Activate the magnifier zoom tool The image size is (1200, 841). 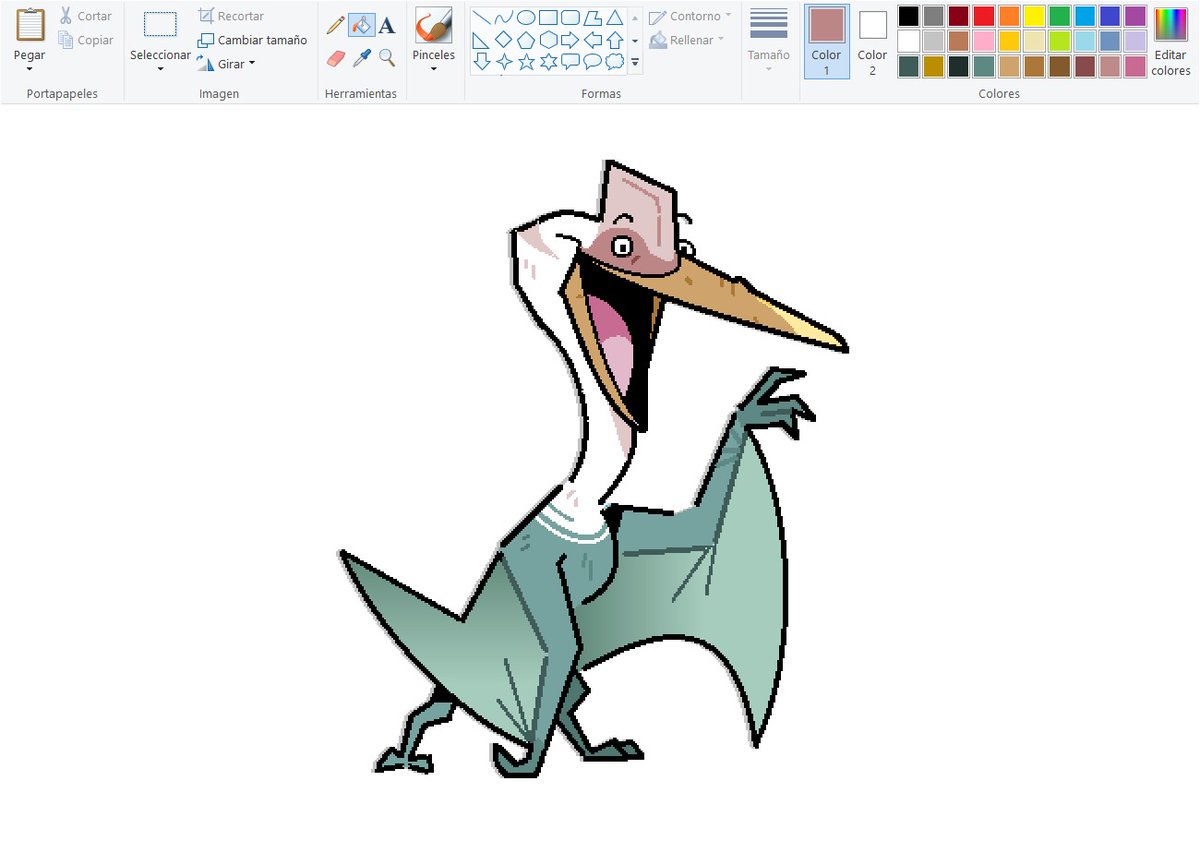click(x=387, y=57)
